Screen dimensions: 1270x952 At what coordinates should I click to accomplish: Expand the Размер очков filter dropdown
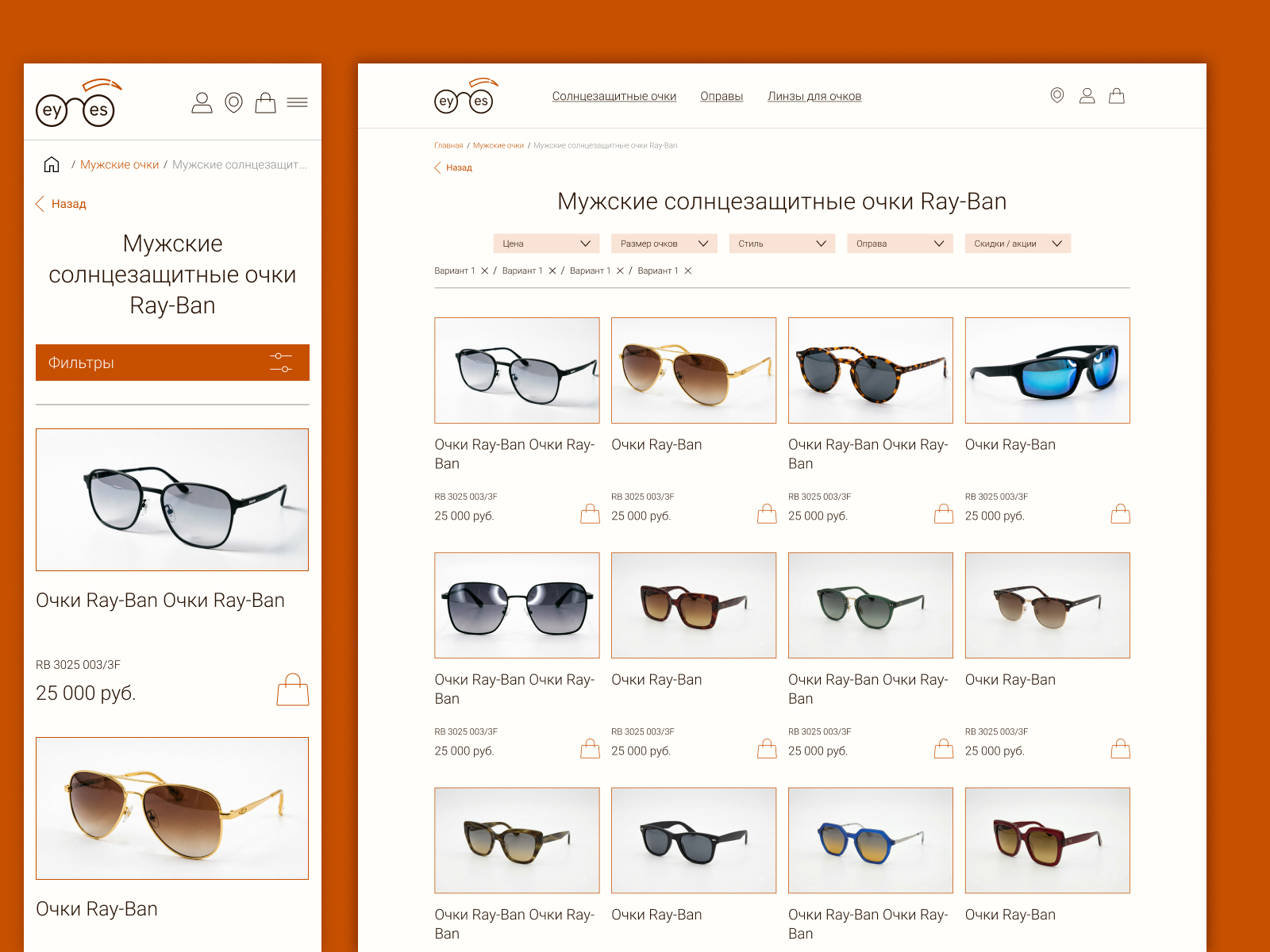click(x=664, y=244)
